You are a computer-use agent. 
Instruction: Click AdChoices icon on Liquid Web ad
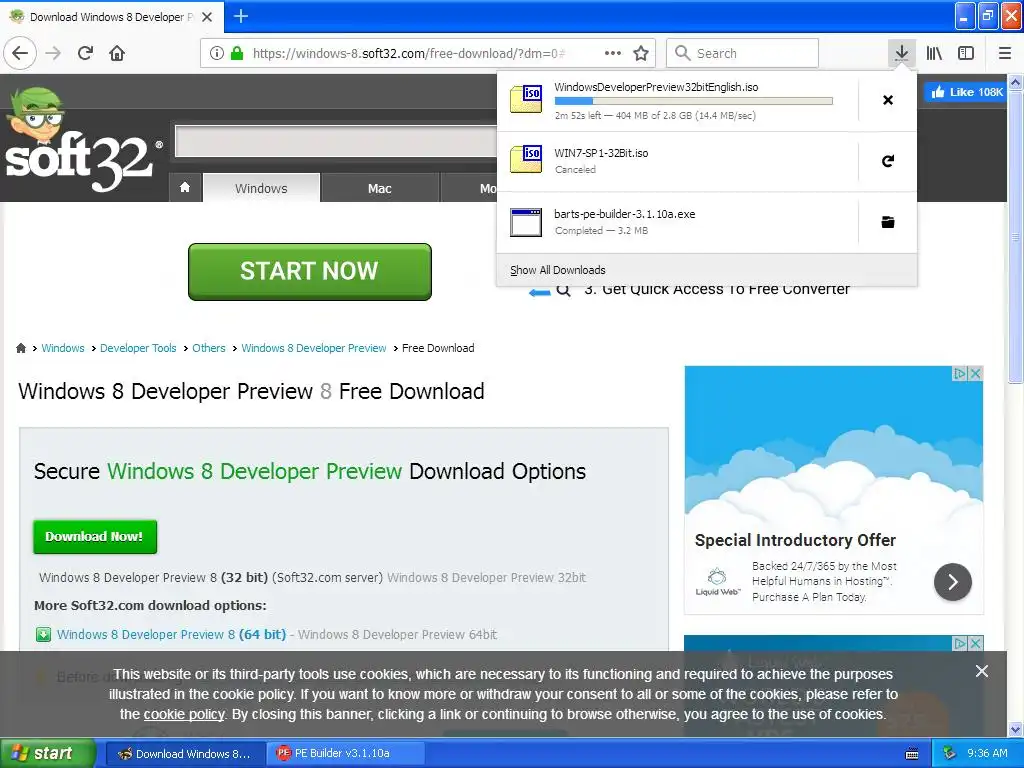(x=960, y=374)
